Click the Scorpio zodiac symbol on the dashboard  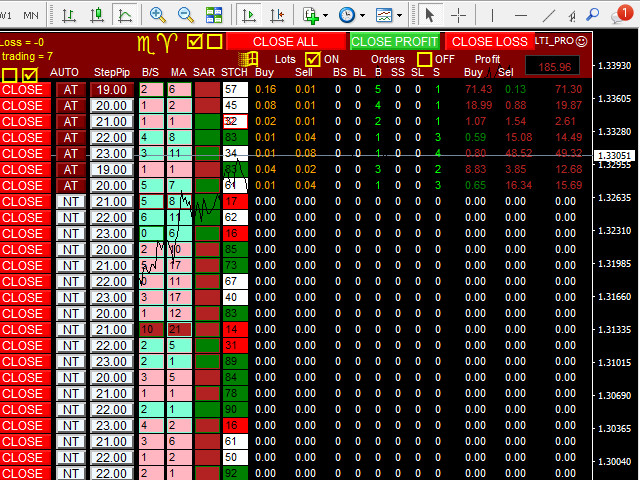point(146,44)
